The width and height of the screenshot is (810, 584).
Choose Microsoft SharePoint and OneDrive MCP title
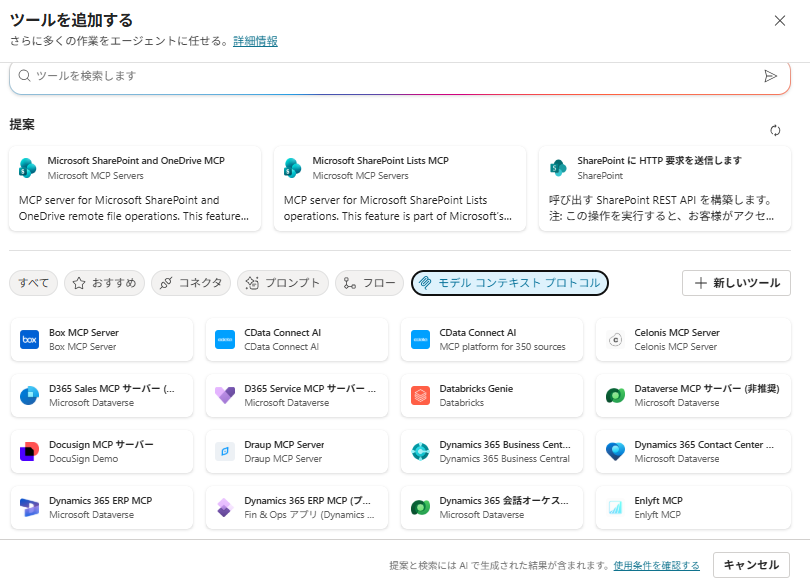pyautogui.click(x=136, y=161)
